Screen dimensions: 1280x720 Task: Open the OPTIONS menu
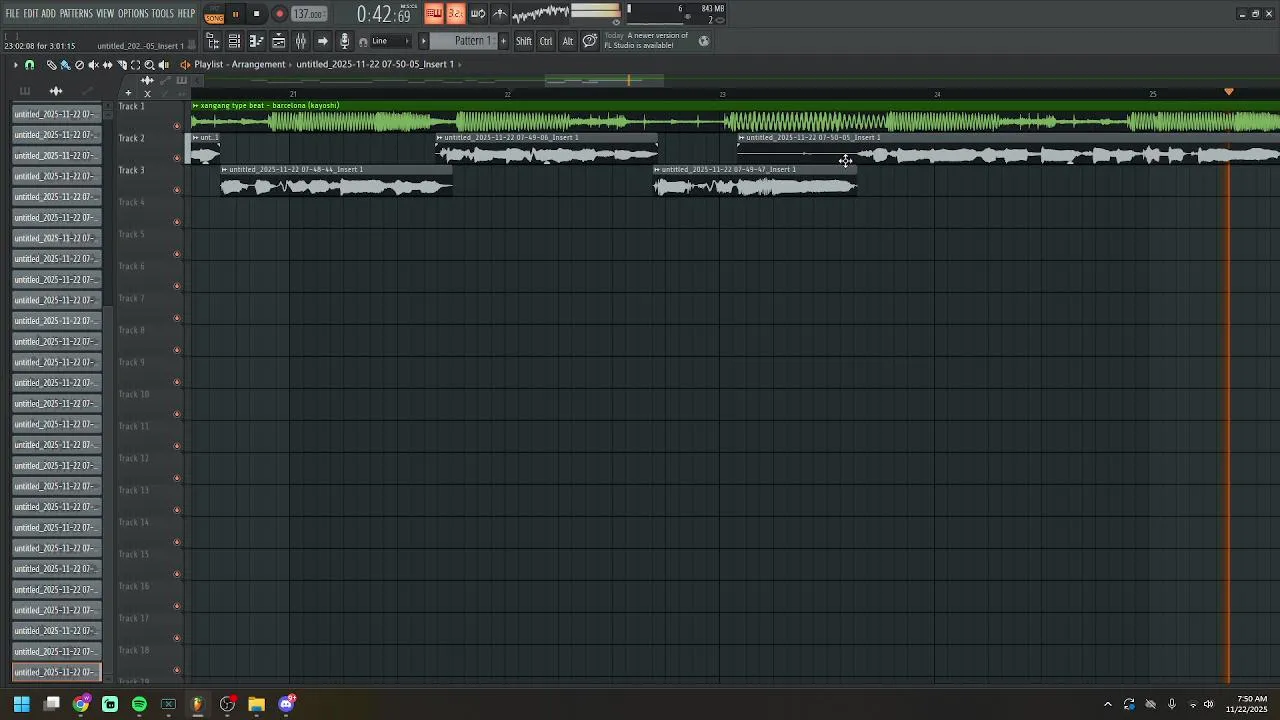coord(133,14)
